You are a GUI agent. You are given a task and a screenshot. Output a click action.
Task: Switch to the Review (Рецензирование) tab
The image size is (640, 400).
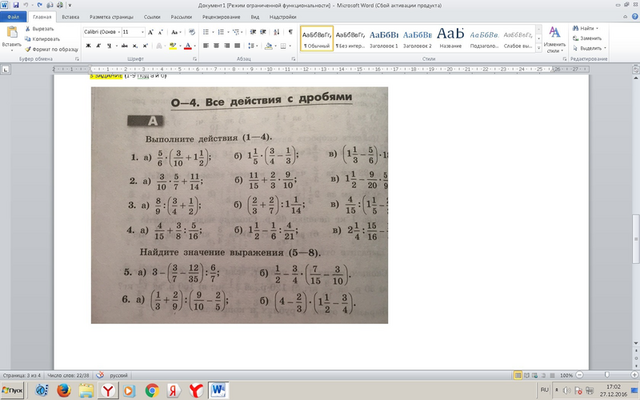click(221, 17)
